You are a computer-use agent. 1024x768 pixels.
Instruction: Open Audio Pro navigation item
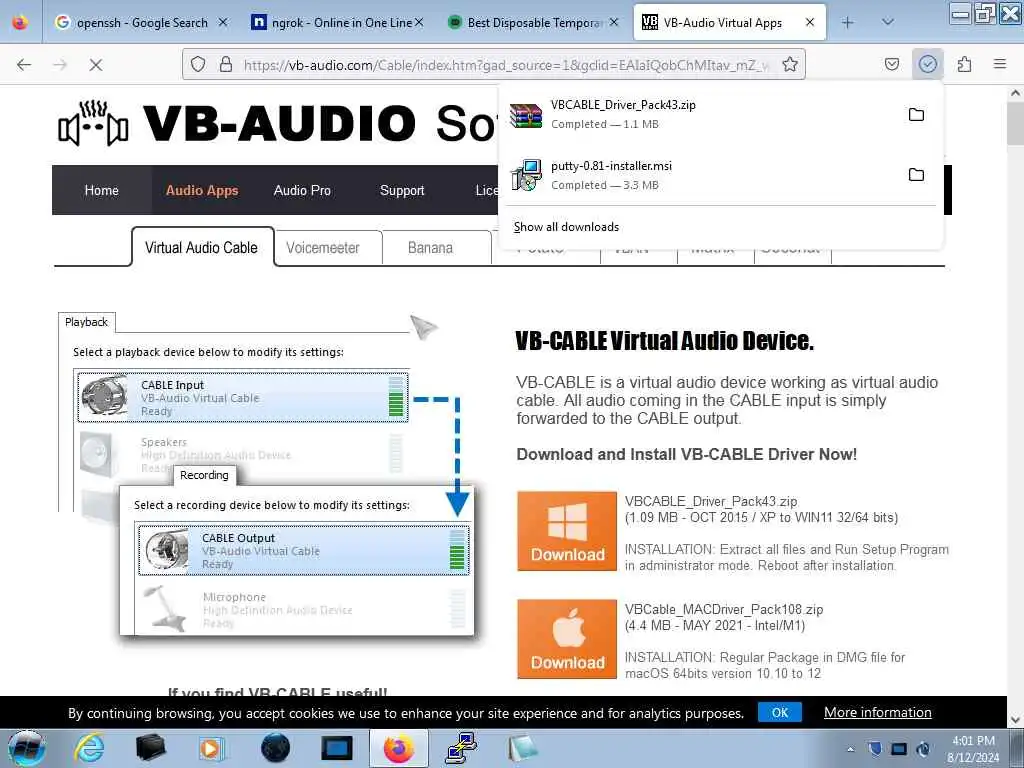click(302, 190)
